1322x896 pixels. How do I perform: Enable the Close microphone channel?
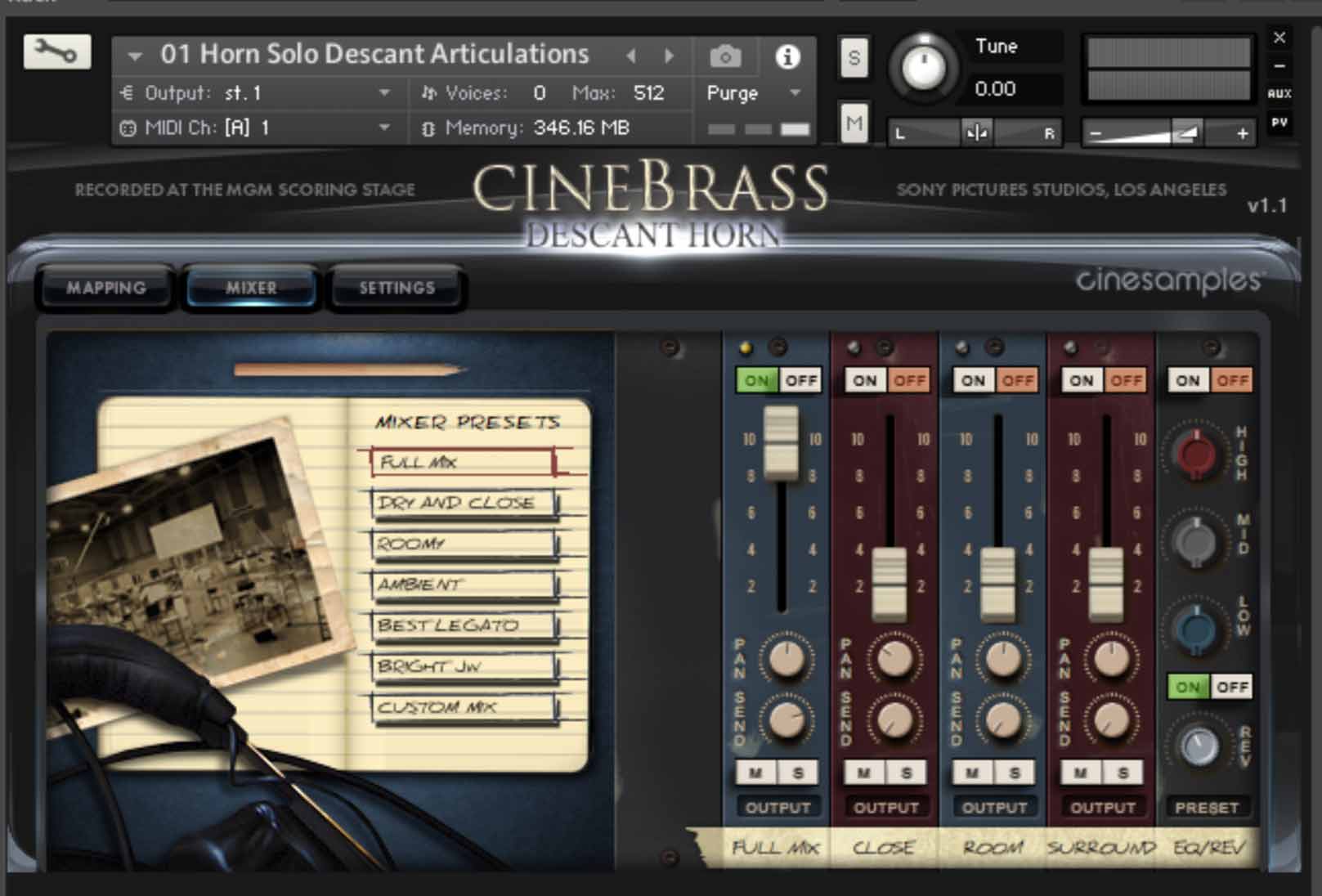[x=864, y=380]
